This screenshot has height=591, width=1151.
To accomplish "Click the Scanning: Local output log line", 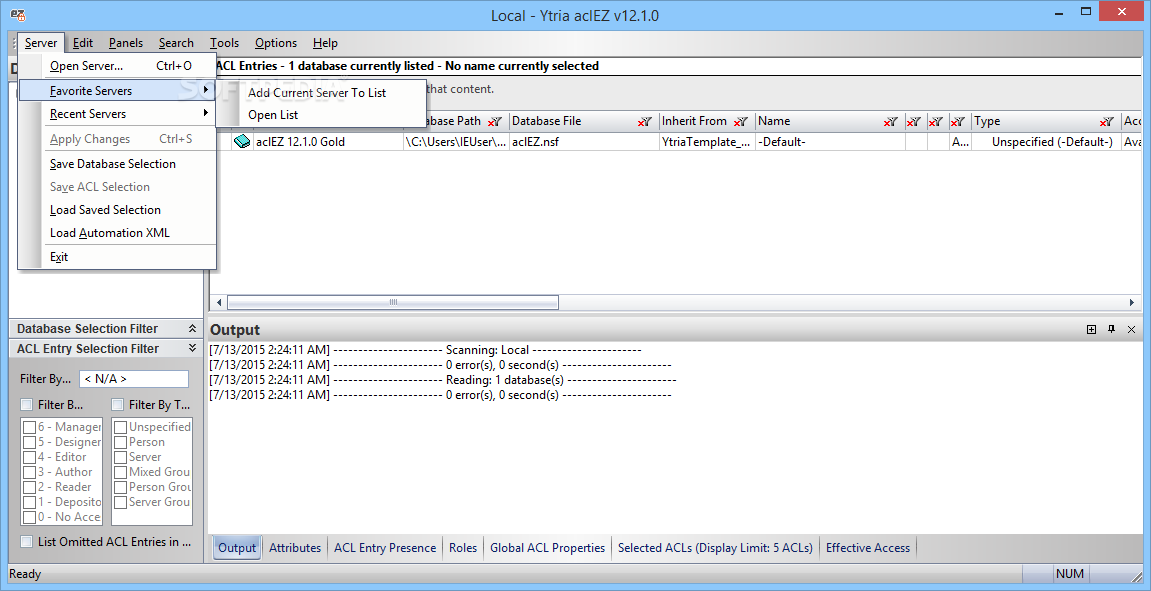I will click(x=426, y=350).
